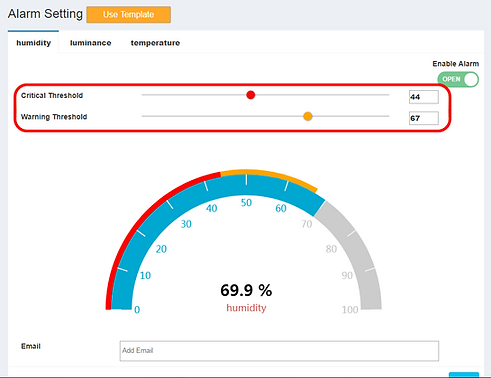Switch to the humidity tab
491x378 pixels.
pyautogui.click(x=34, y=43)
